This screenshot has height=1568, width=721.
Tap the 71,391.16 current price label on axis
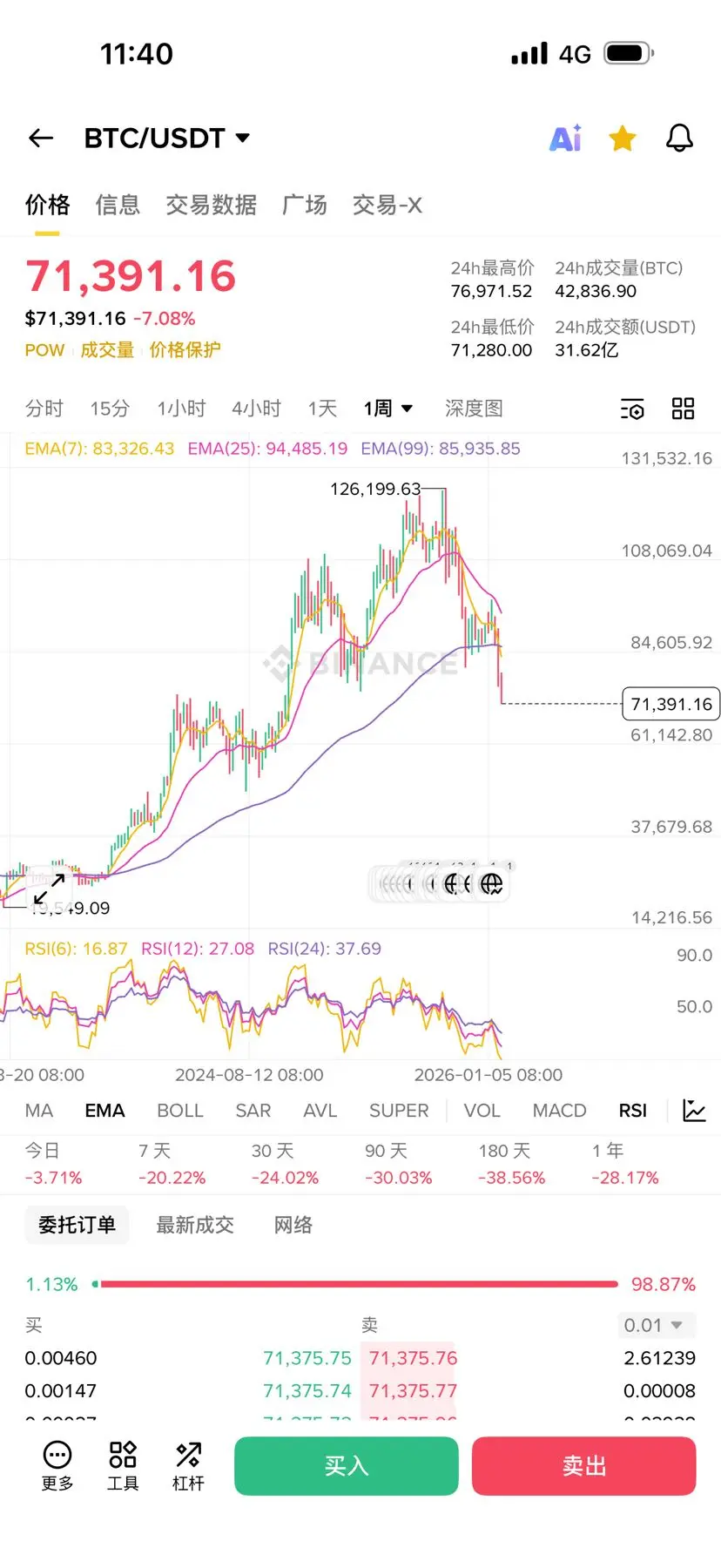tap(671, 704)
